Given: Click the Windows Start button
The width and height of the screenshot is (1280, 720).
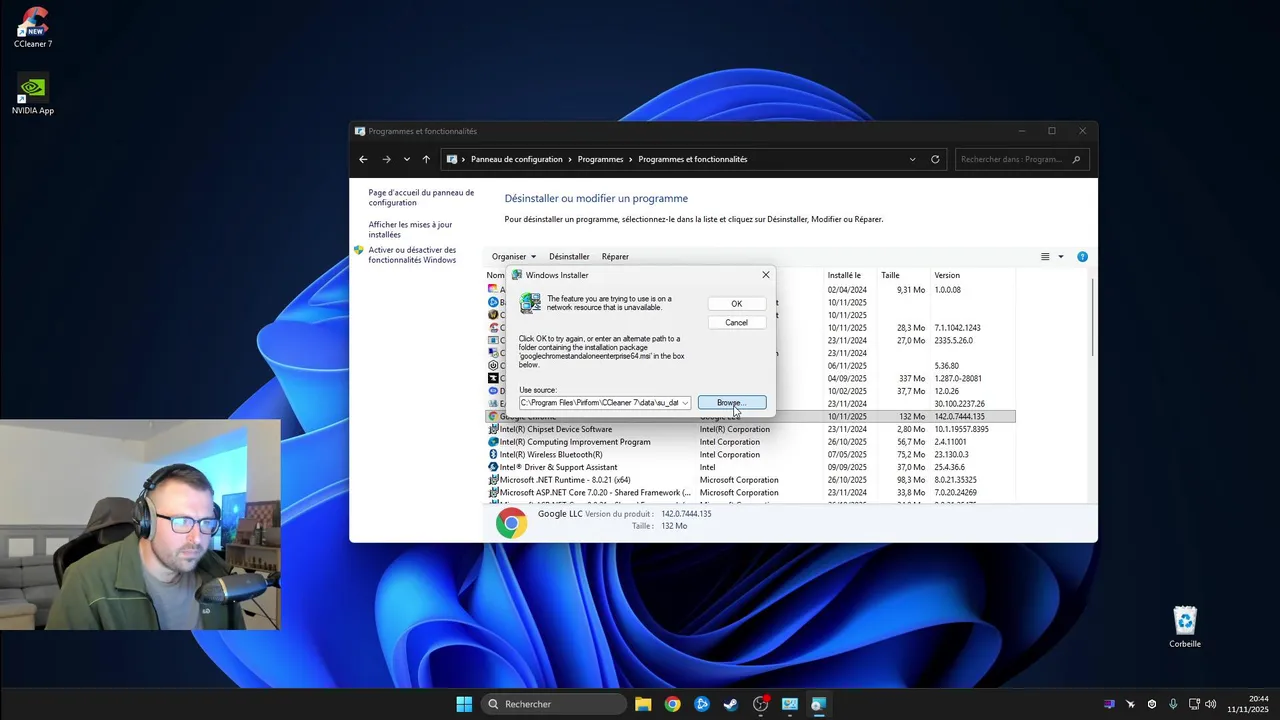Looking at the screenshot, I should (464, 704).
